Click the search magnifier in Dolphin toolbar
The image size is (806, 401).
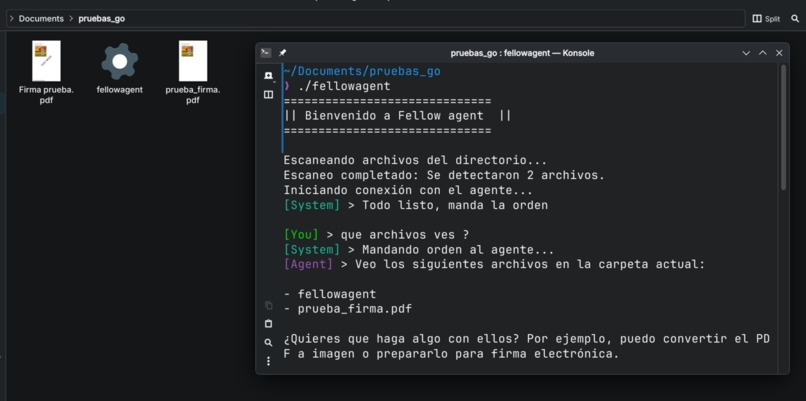(795, 19)
